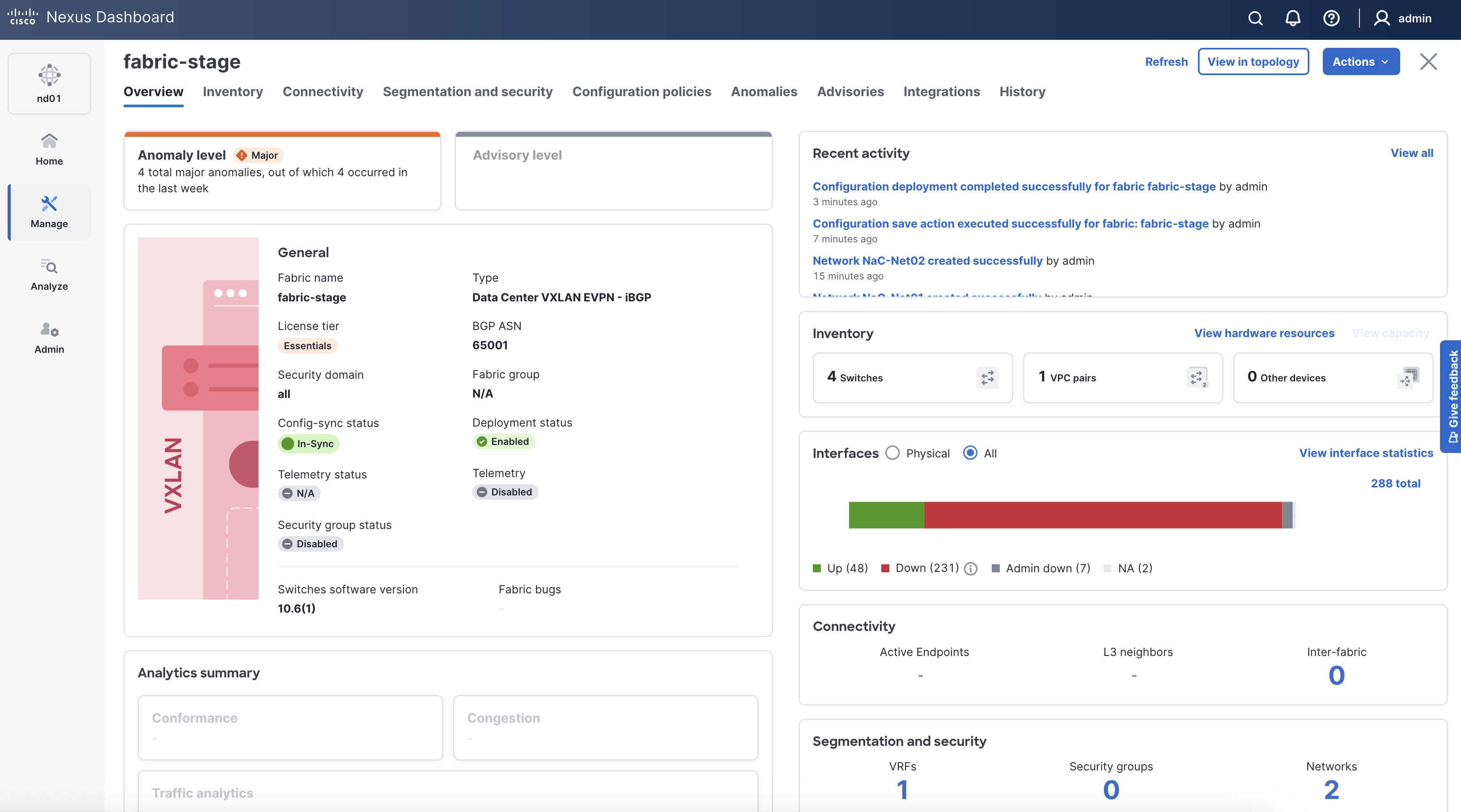
Task: Click the red Down segment of interfaces bar
Action: 1102,515
